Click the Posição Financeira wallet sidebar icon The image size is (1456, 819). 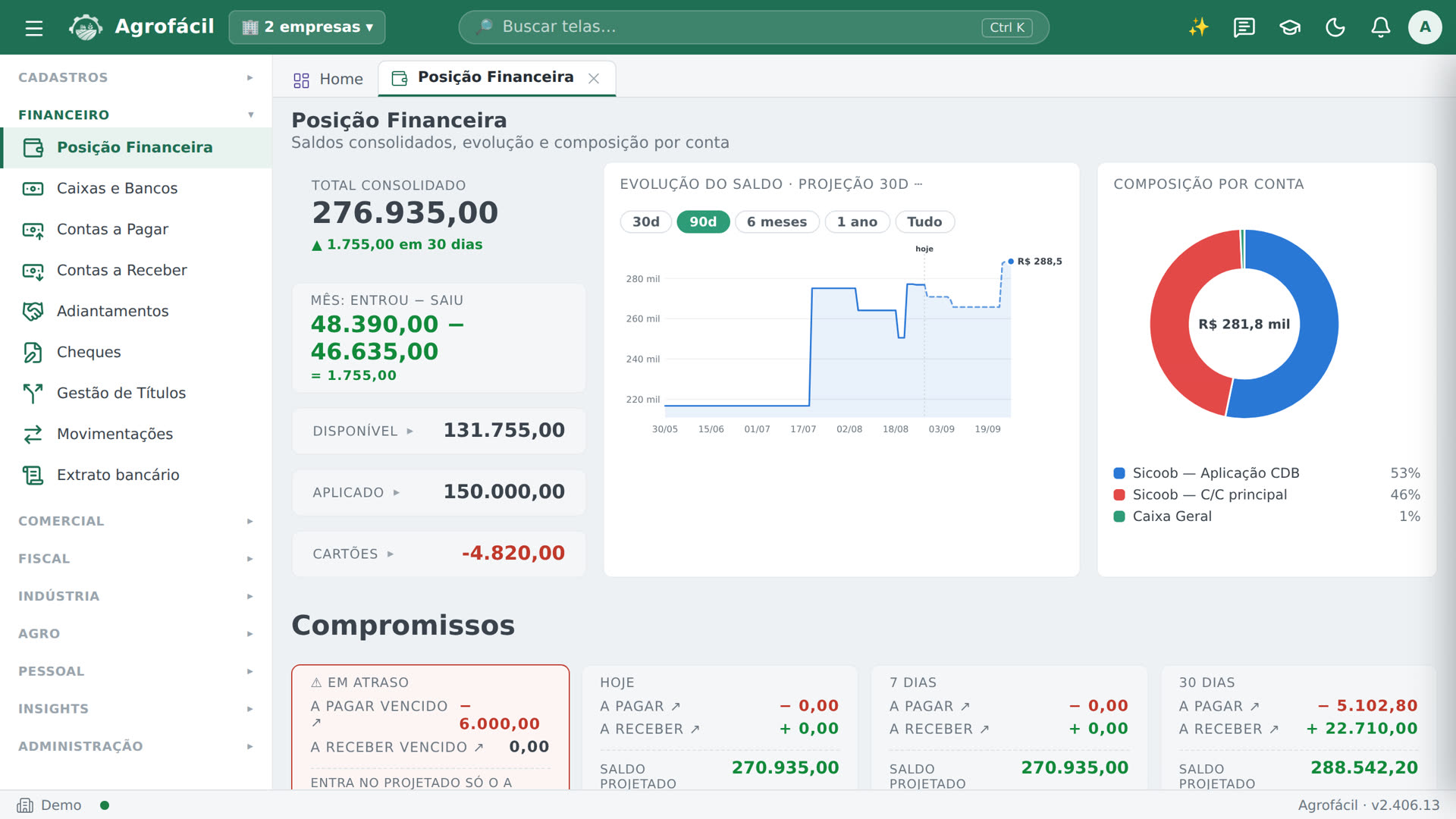(33, 147)
